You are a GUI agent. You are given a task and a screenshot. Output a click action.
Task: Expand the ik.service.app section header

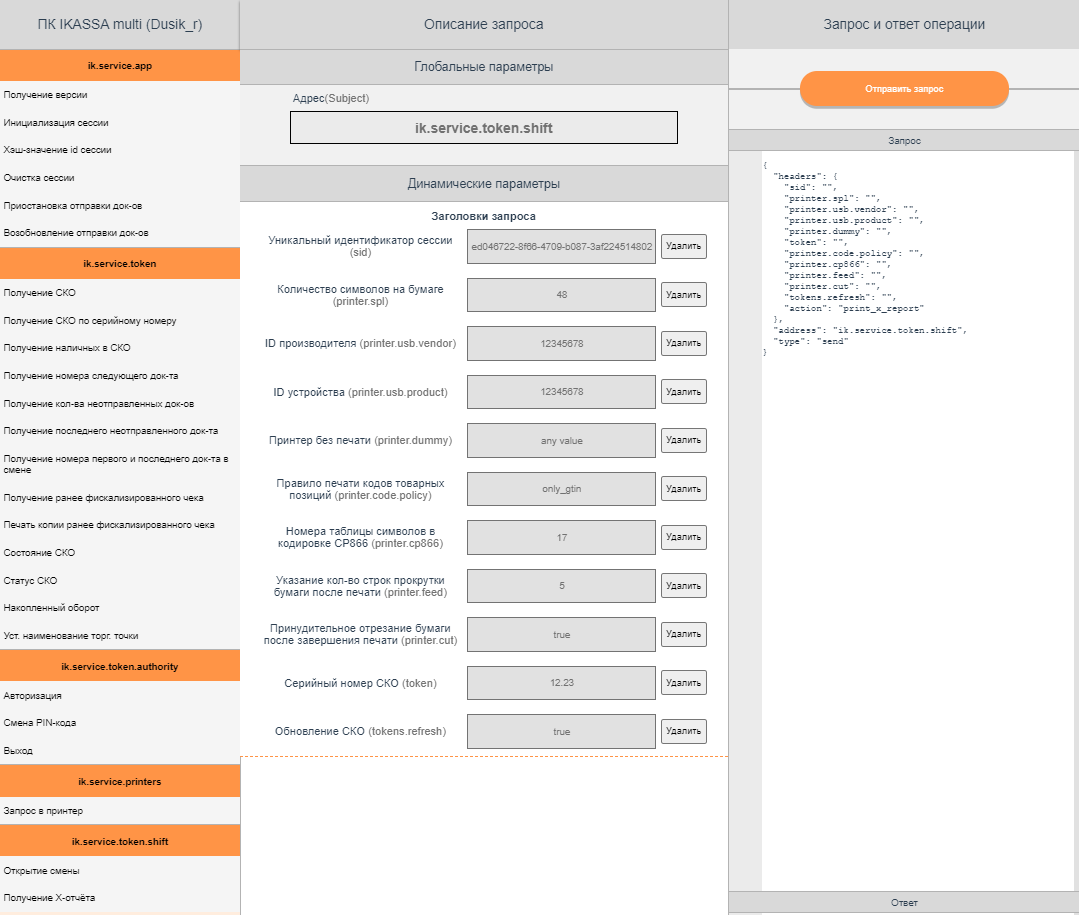click(x=120, y=66)
